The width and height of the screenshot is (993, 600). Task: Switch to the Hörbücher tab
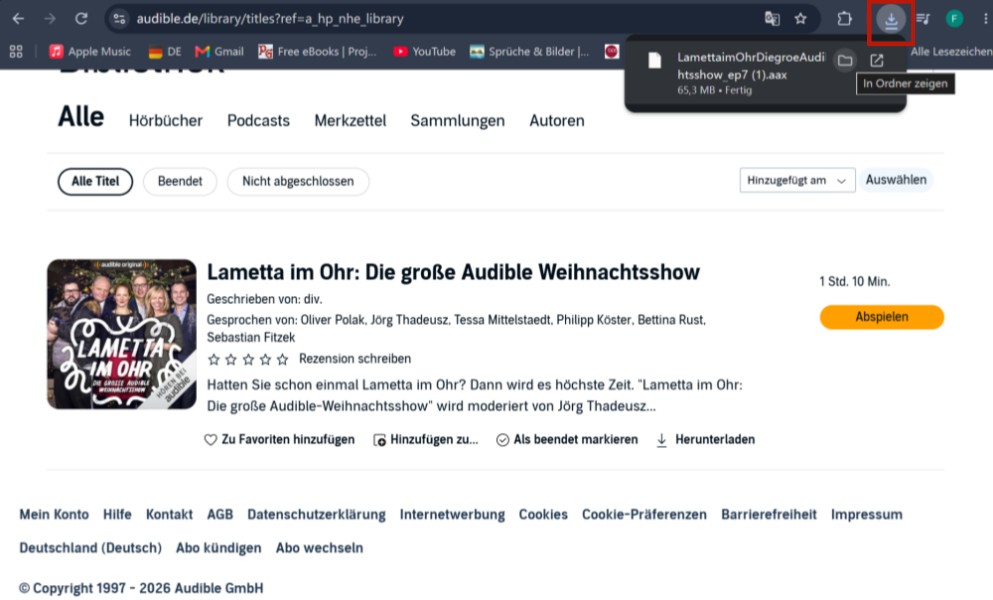[x=165, y=120]
